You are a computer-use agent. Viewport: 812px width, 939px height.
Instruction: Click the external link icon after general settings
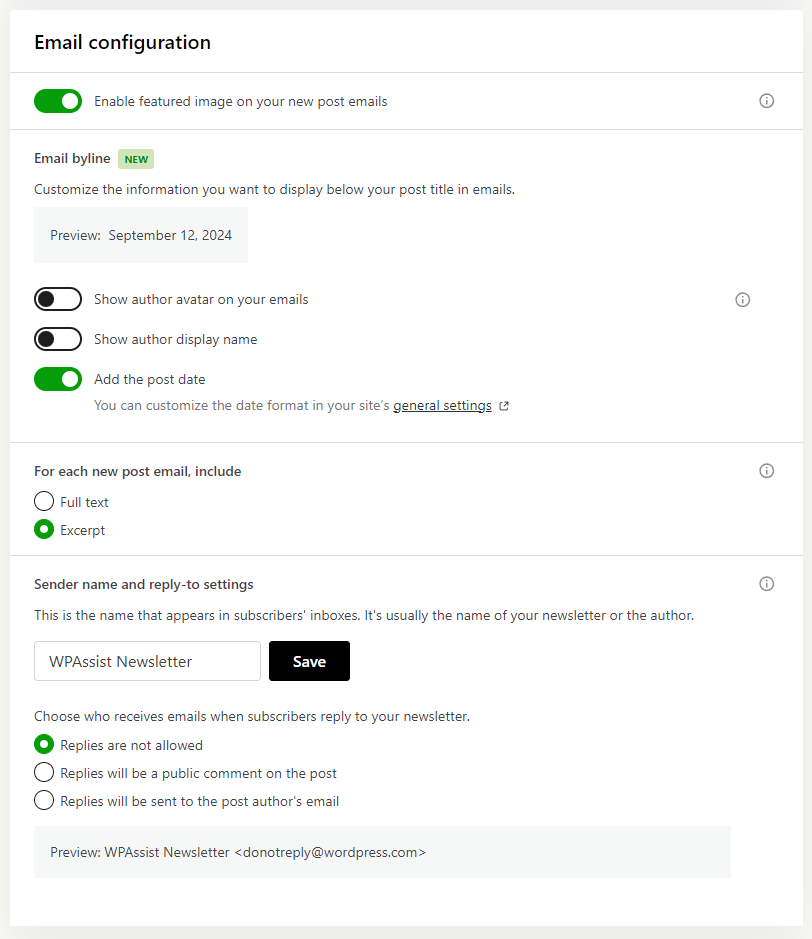[504, 405]
